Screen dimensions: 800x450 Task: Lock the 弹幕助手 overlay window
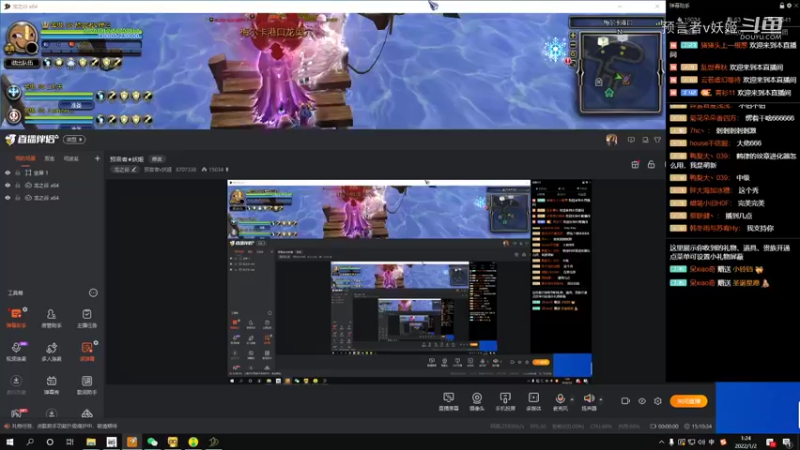(x=782, y=6)
